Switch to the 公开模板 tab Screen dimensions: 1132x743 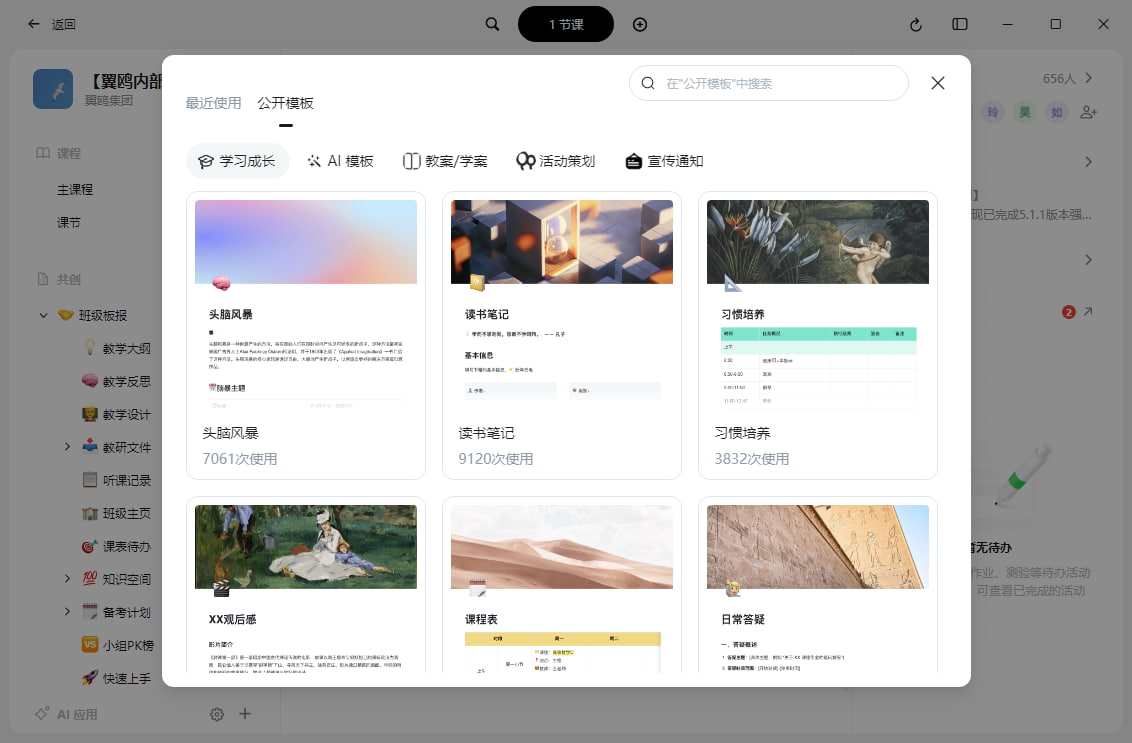pos(286,103)
